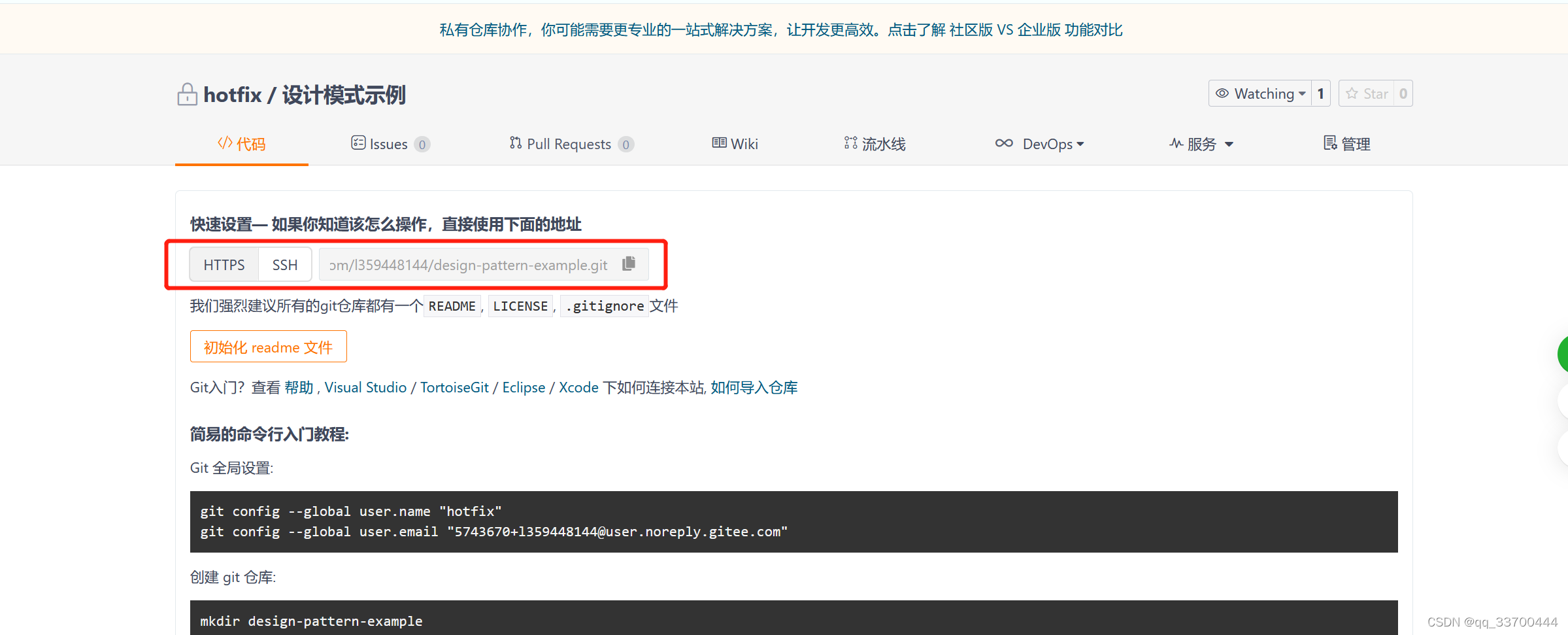Click the copy repository URL icon
Screen dimensions: 1568x635
pos(629,264)
